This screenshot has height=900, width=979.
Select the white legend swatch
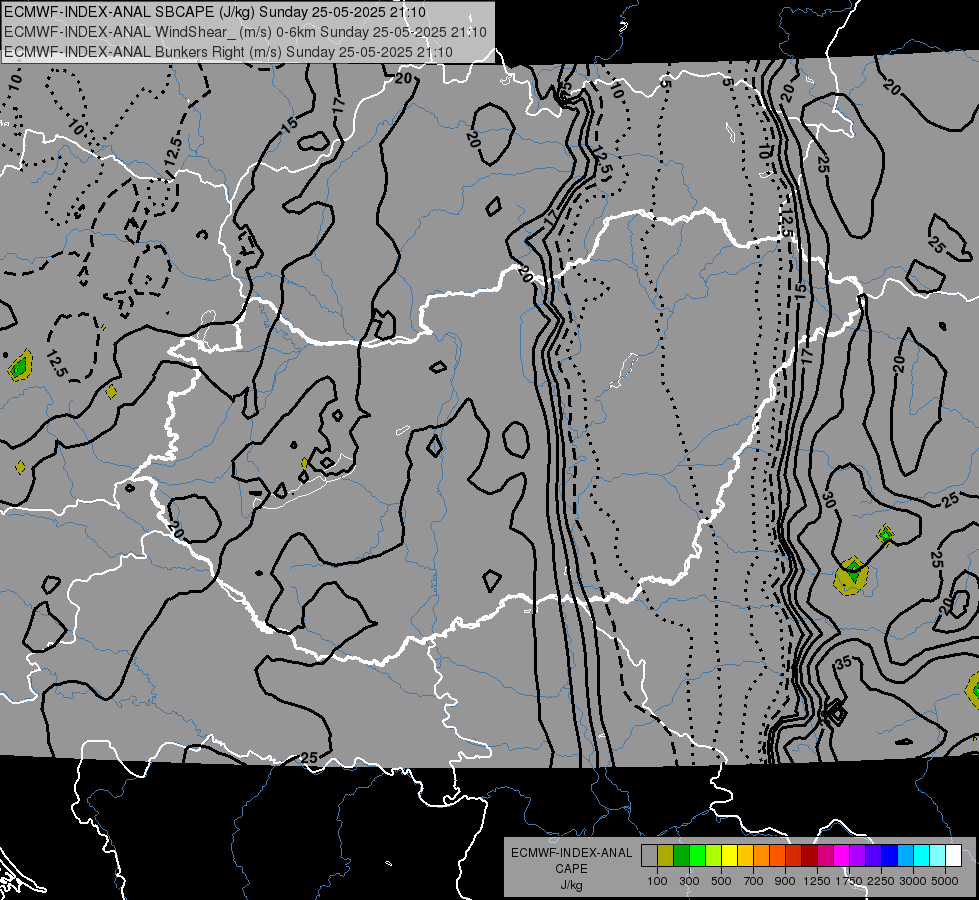click(x=953, y=856)
